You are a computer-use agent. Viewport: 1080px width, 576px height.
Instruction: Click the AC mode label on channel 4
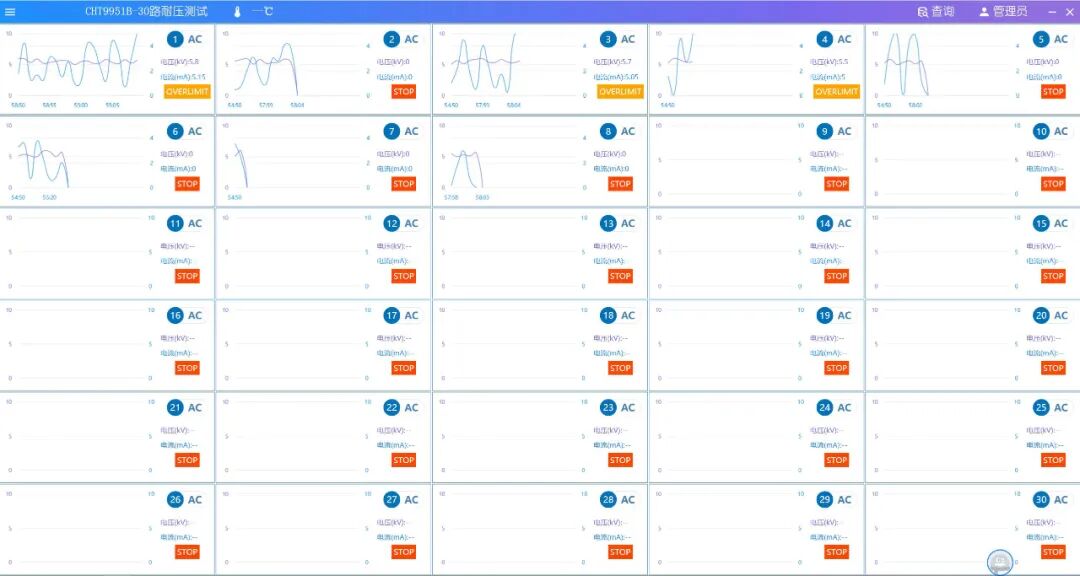pyautogui.click(x=844, y=39)
